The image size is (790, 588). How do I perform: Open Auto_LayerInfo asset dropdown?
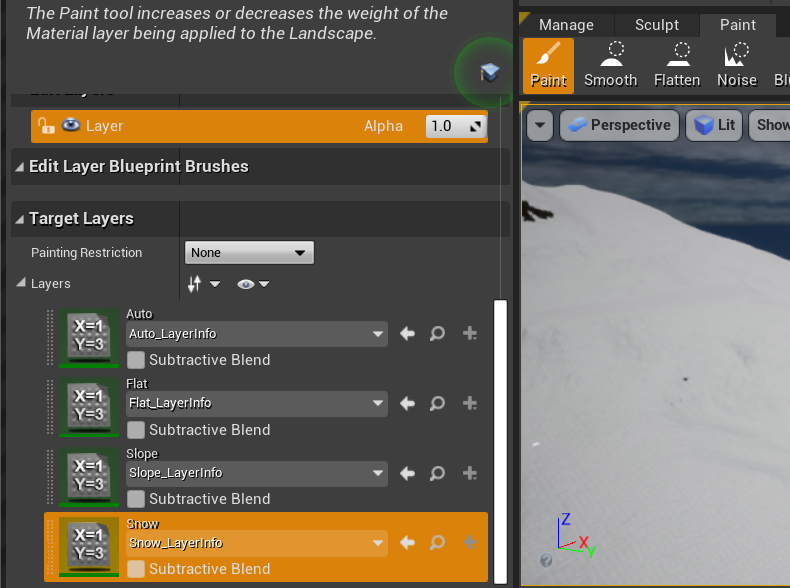tap(256, 334)
